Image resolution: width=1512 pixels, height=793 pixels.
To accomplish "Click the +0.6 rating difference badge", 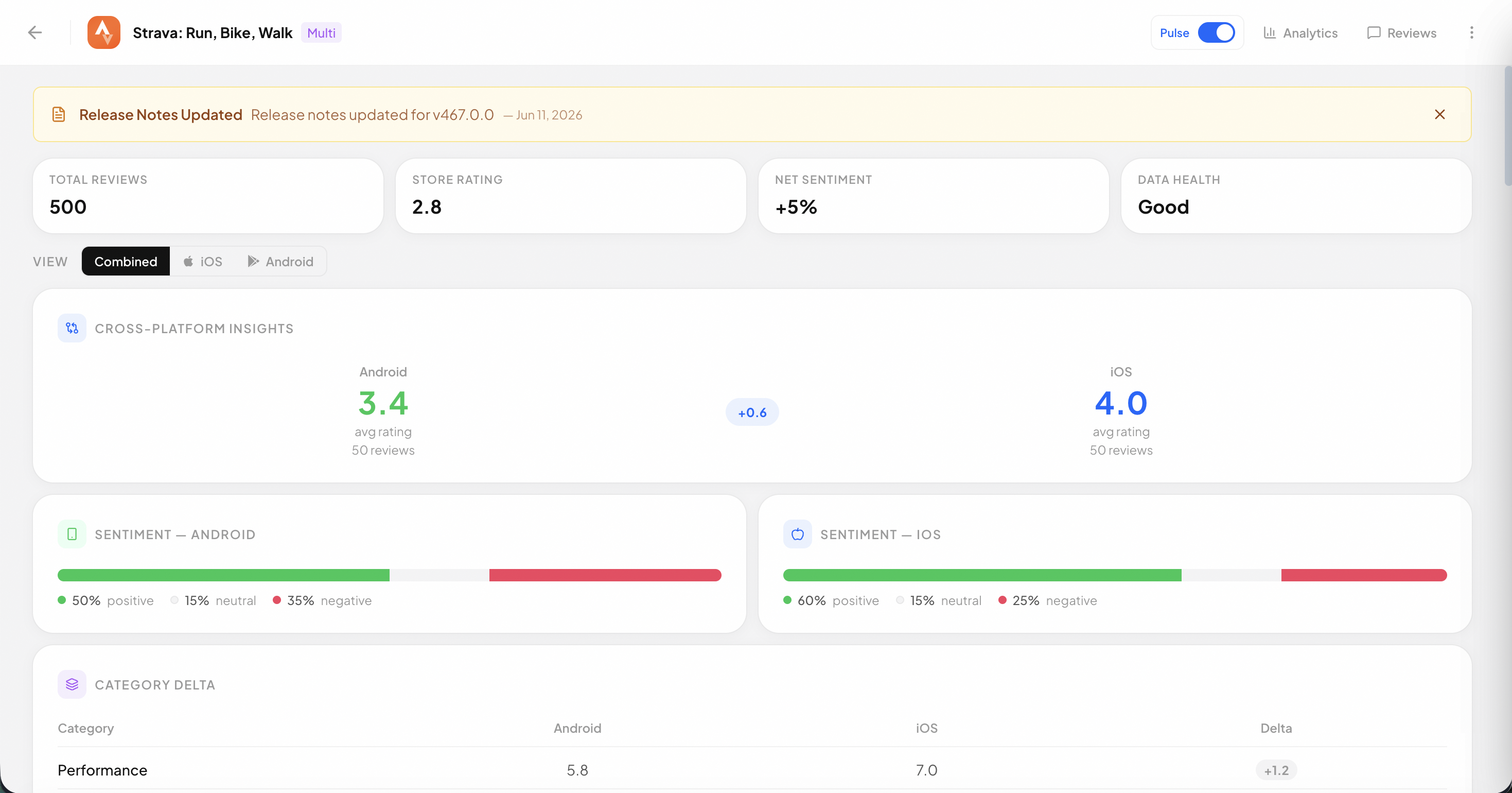I will pos(752,412).
